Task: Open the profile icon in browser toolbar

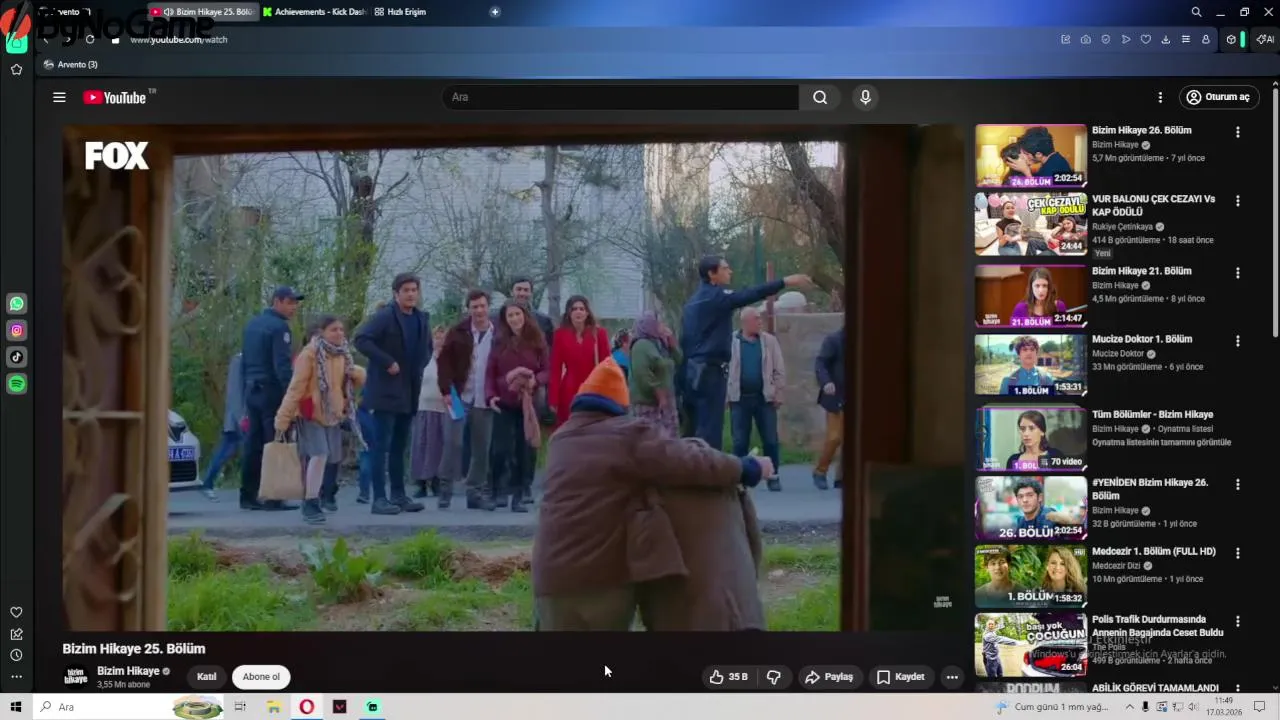Action: [1206, 39]
